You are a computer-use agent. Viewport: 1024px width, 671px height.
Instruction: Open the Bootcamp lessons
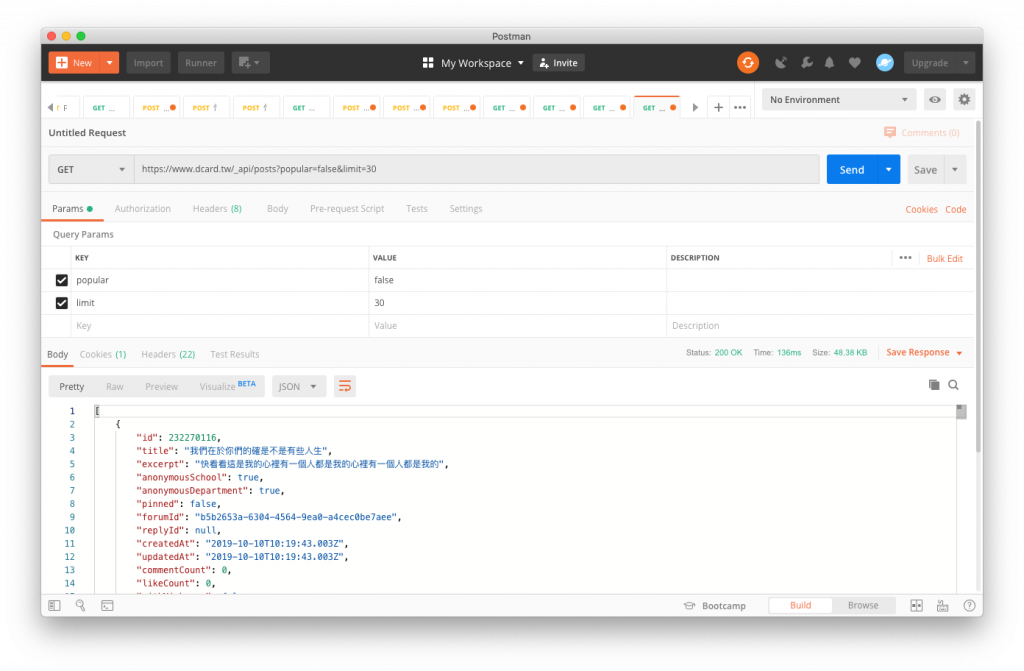[714, 606]
